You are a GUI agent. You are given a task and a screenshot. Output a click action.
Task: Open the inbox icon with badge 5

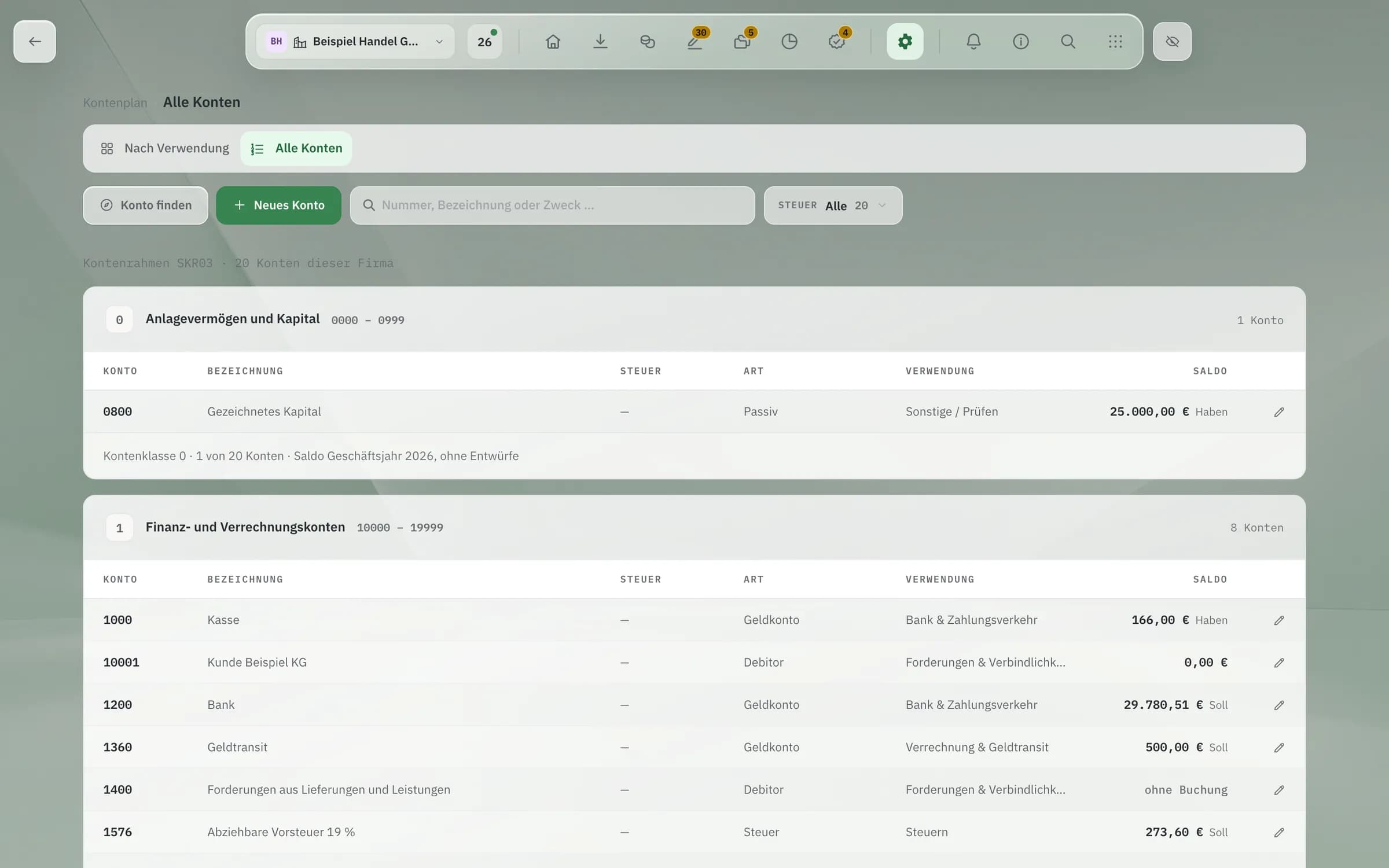click(x=742, y=41)
